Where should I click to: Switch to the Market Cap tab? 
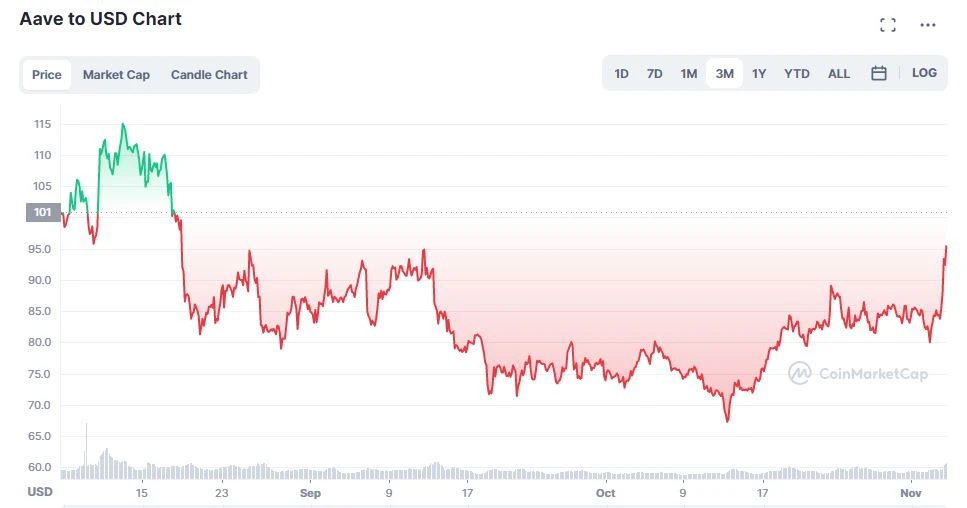(116, 75)
